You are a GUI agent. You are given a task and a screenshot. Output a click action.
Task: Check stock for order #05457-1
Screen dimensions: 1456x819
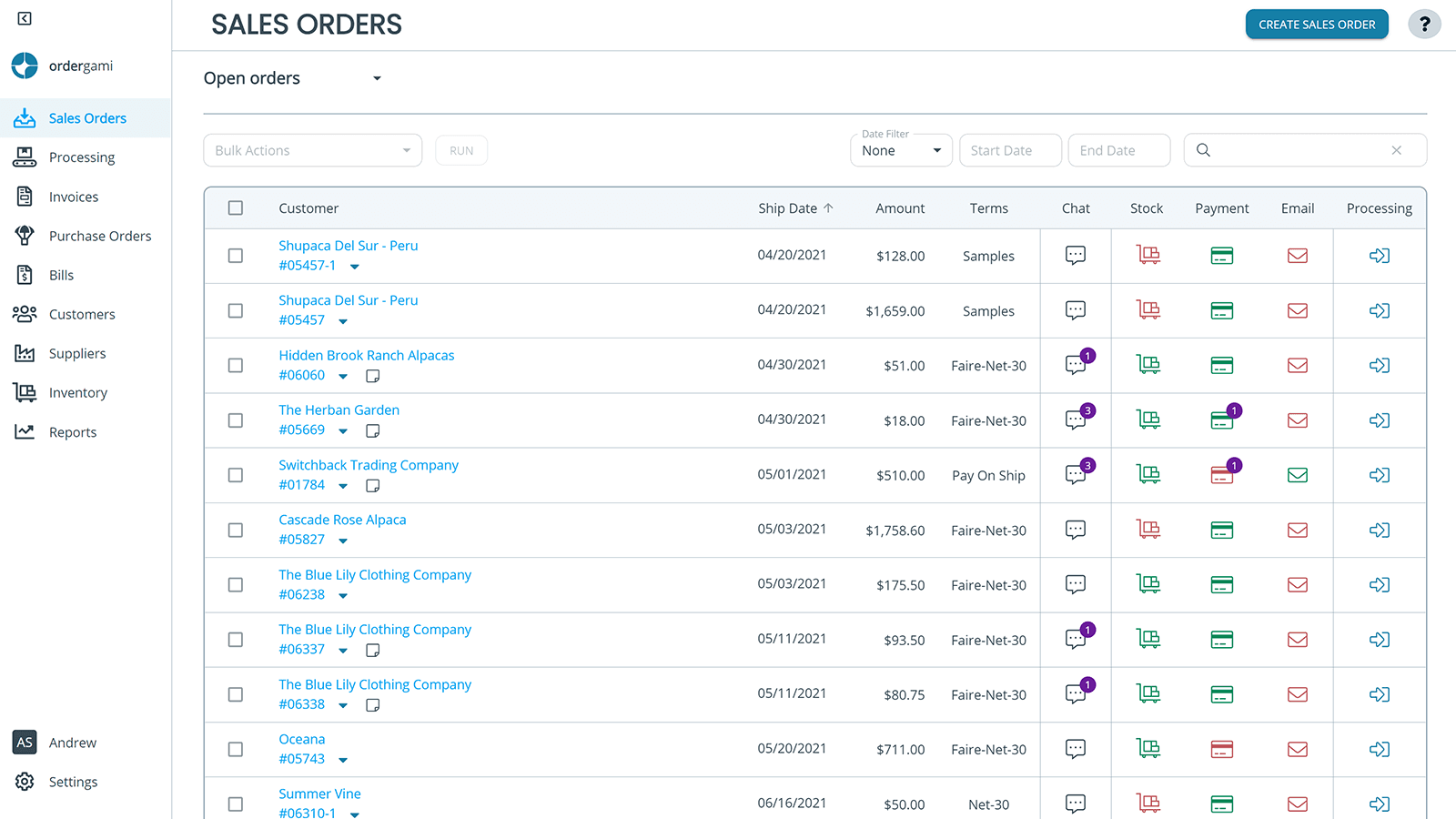[1148, 256]
